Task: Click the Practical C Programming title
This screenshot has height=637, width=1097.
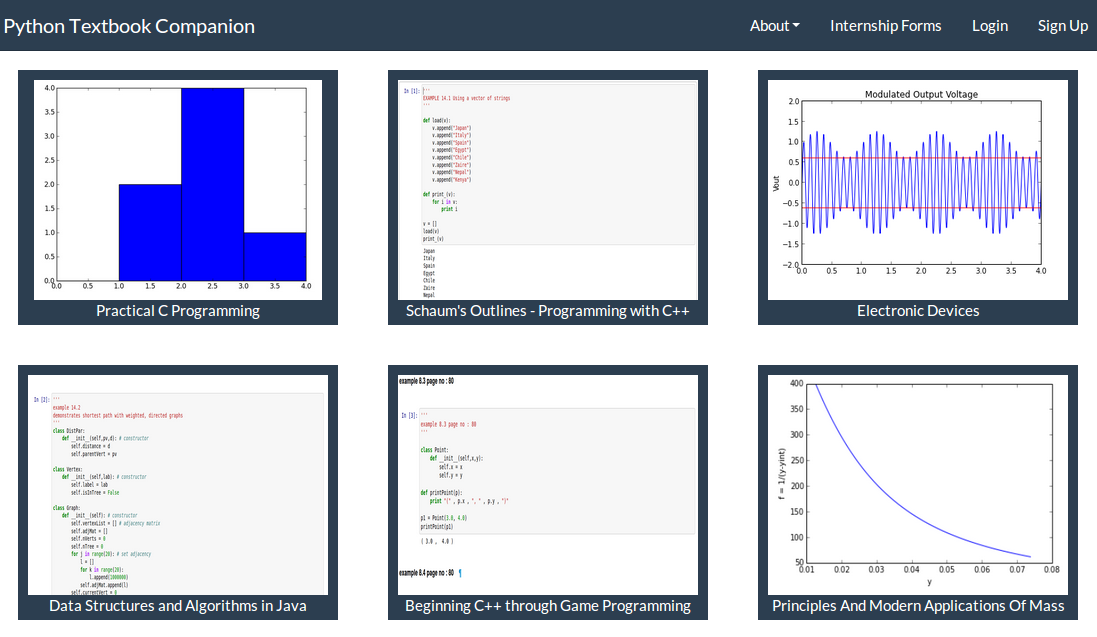Action: (178, 311)
